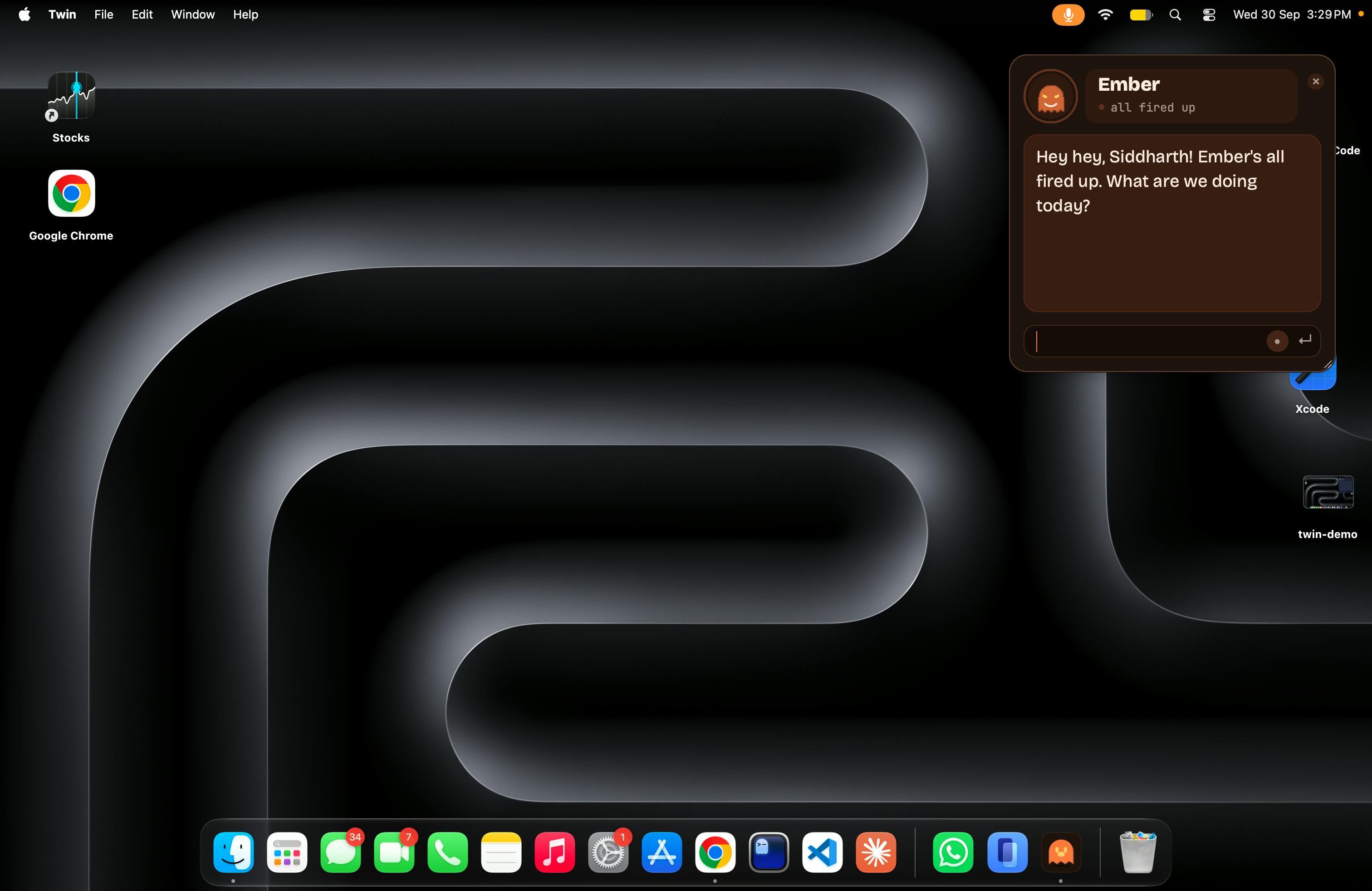Open the Twin app menu
Screen dimensions: 1372x891
click(x=62, y=15)
